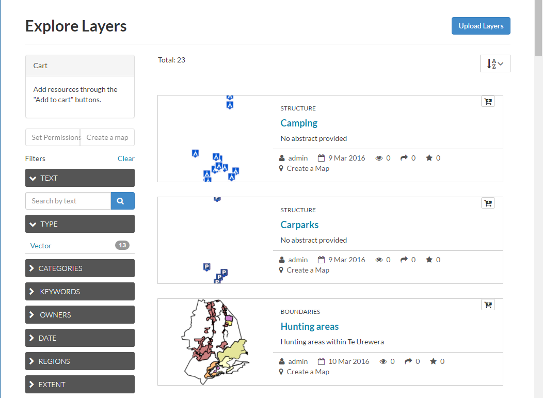The image size is (543, 398).
Task: Click Create a Map under Carparks
Action: pos(308,270)
